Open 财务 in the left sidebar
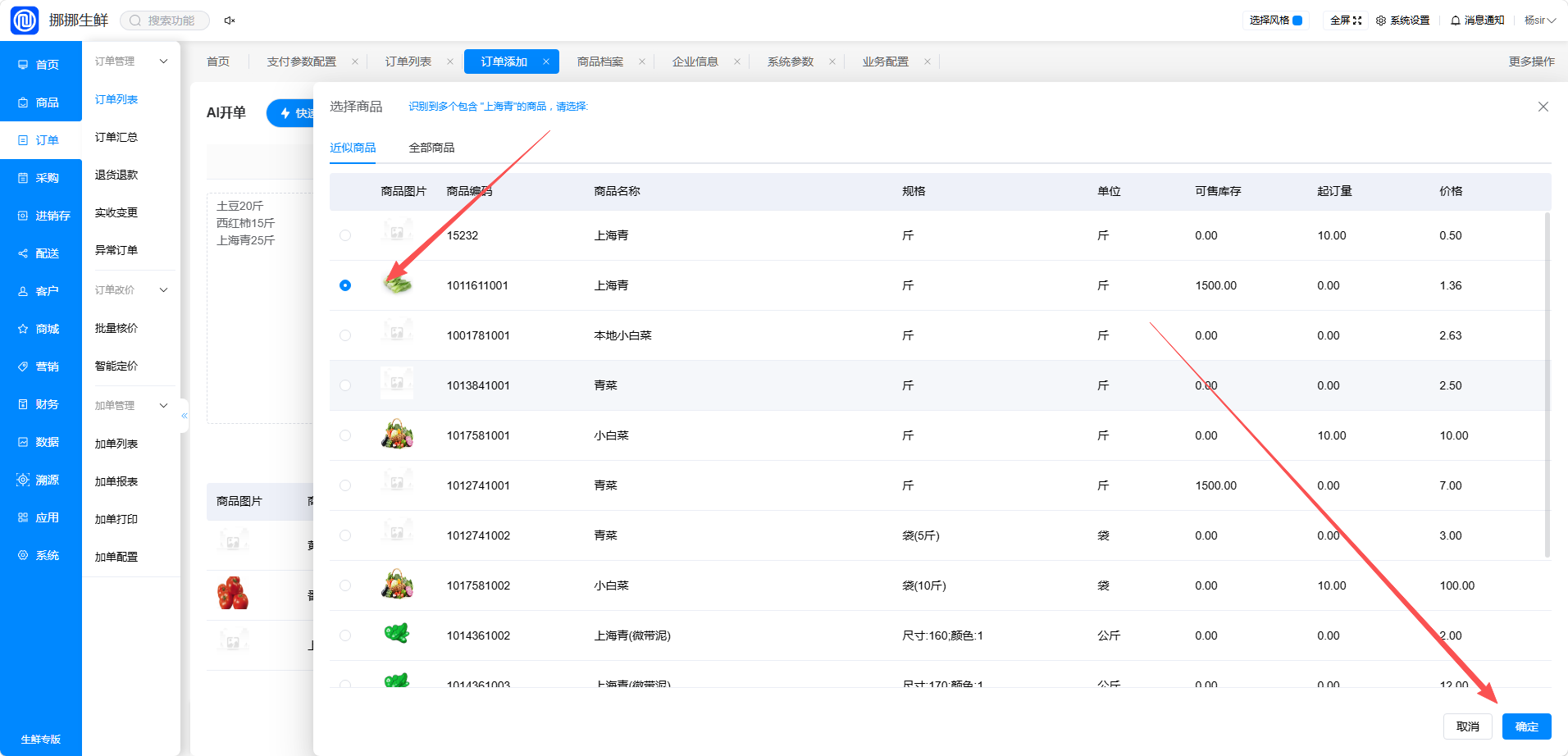 [x=41, y=404]
